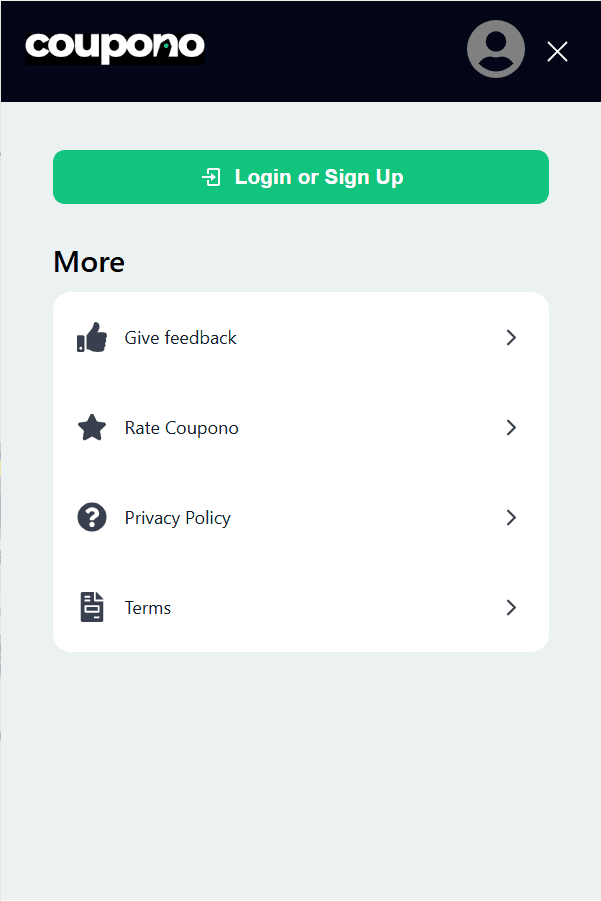Click the white More options card
601x901 pixels.
[x=300, y=471]
